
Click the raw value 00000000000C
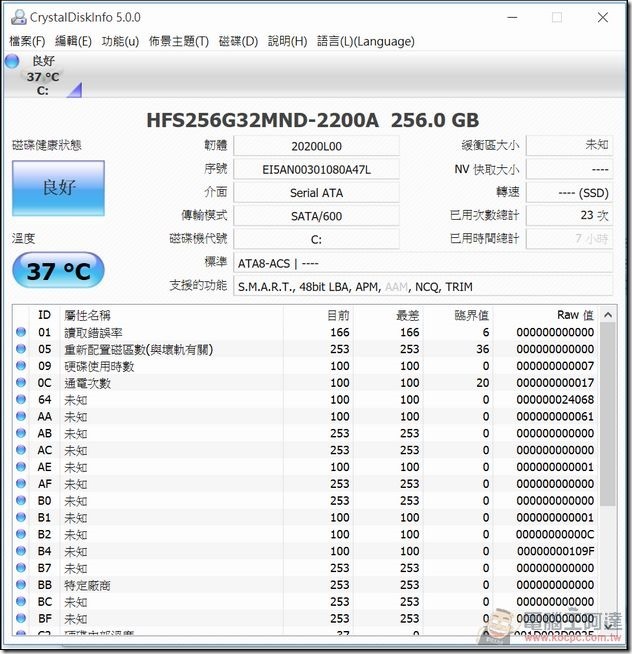(555, 534)
